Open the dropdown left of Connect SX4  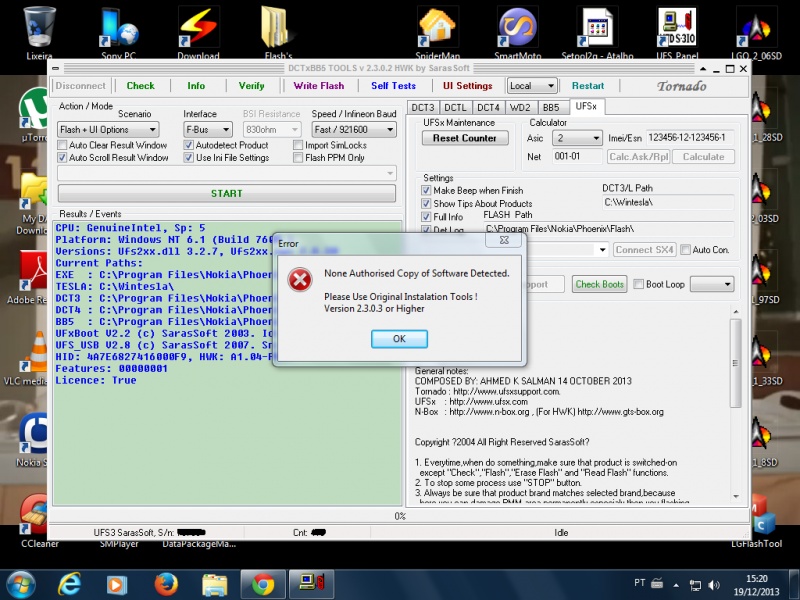coord(603,249)
